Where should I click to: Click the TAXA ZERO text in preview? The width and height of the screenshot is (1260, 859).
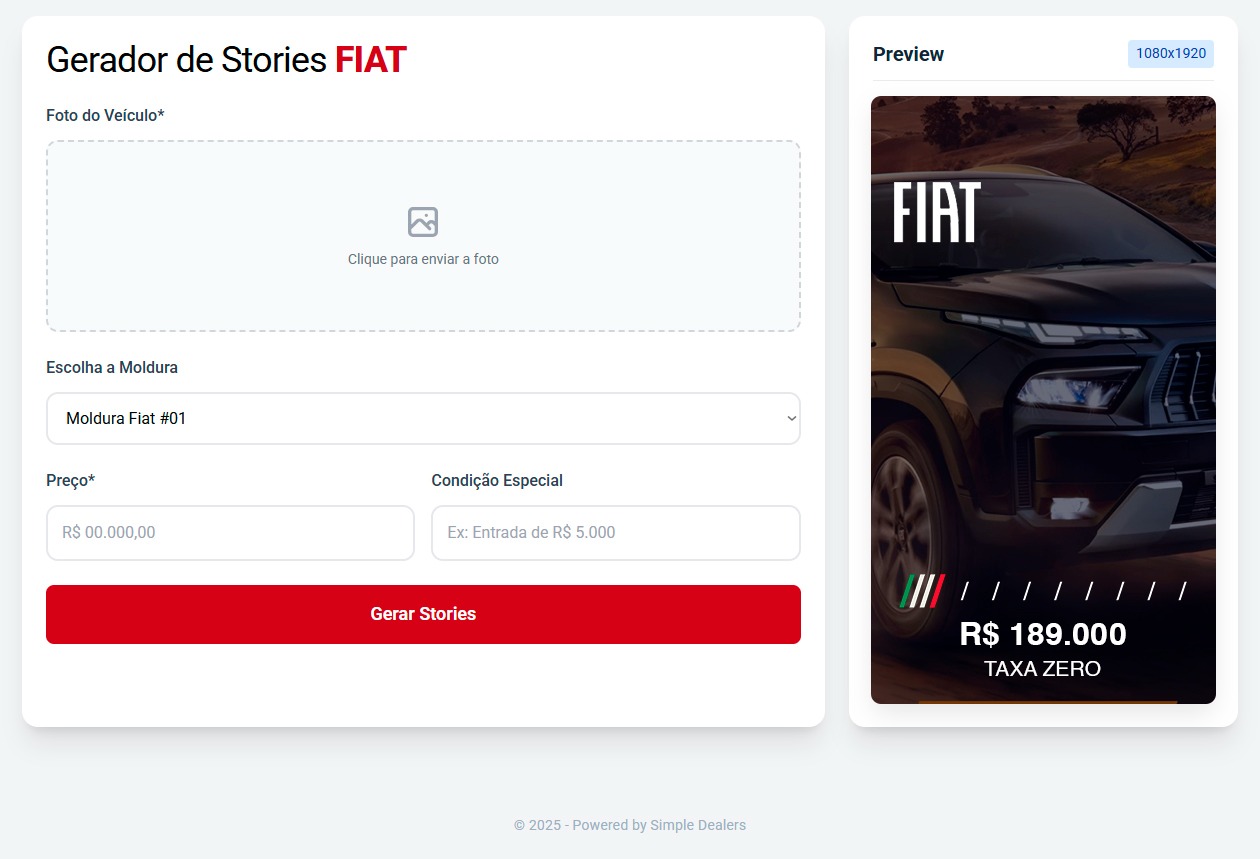click(x=1042, y=669)
